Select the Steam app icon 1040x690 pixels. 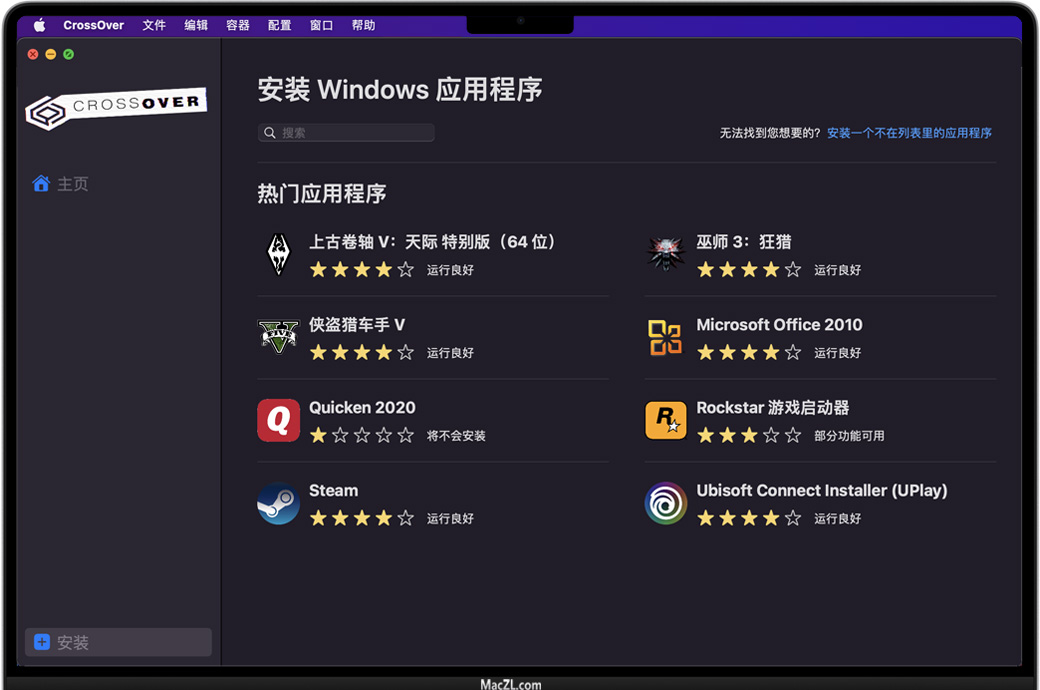tap(278, 504)
